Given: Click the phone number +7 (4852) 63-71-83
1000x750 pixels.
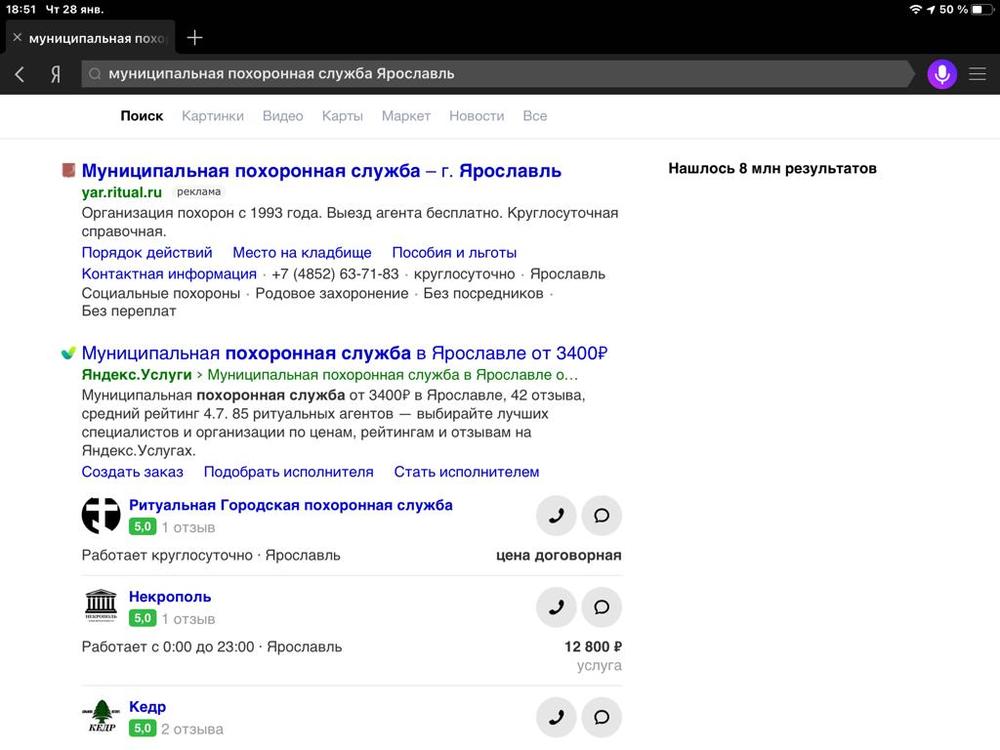Looking at the screenshot, I should (x=335, y=274).
